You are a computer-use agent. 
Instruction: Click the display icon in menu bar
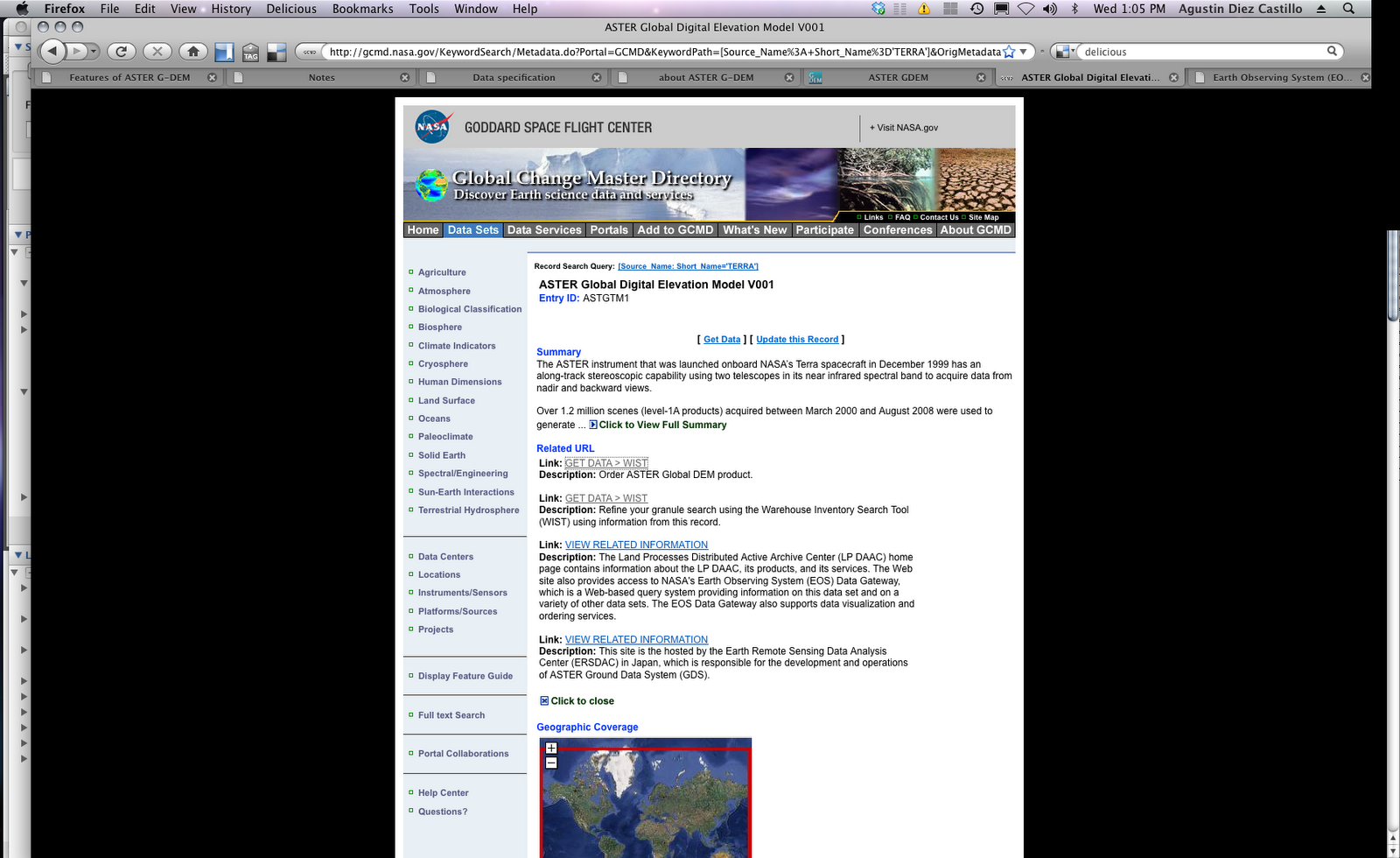1001,9
